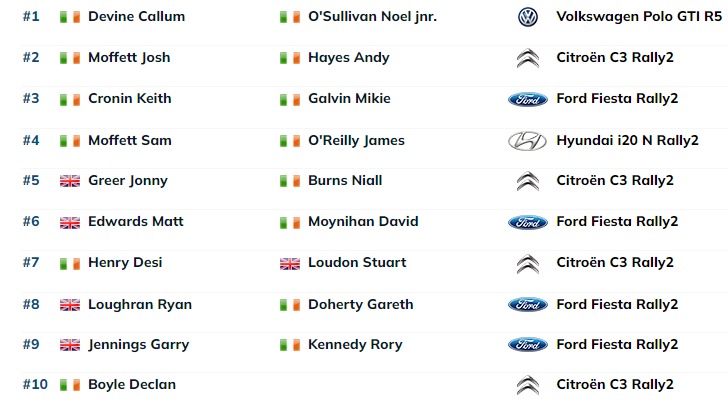The height and width of the screenshot is (404, 728).
Task: Click Citroën logo in Boyle Declan row
Action: 528,385
